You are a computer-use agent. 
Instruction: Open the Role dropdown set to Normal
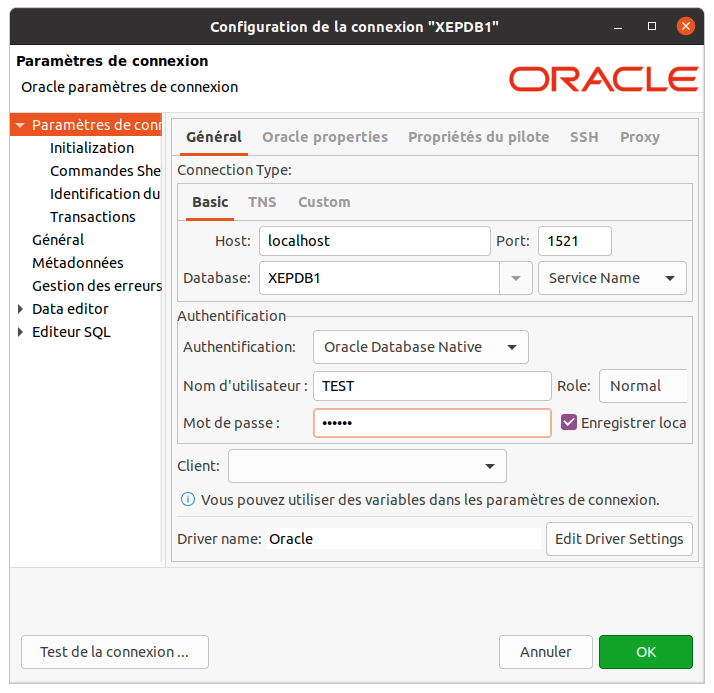pyautogui.click(x=643, y=386)
